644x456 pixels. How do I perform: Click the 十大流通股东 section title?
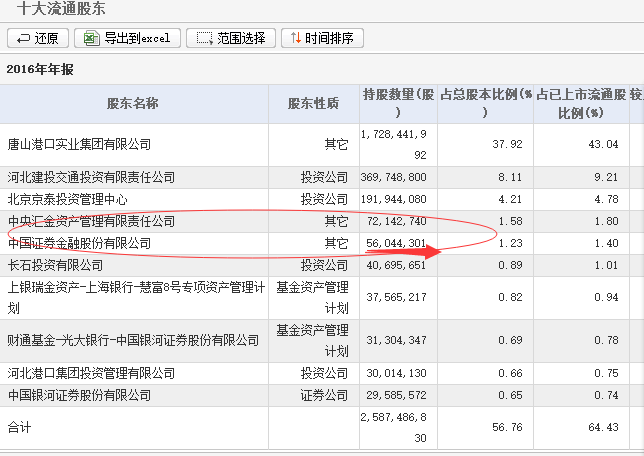tap(61, 9)
